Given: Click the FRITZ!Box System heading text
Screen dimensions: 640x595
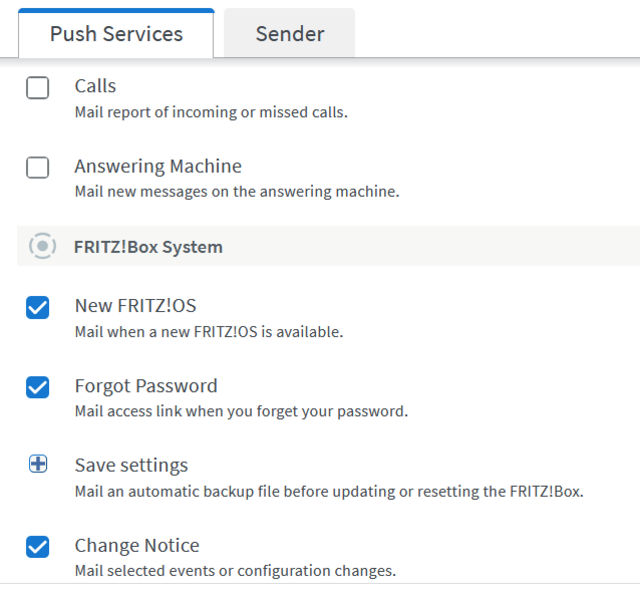Looking at the screenshot, I should point(148,246).
